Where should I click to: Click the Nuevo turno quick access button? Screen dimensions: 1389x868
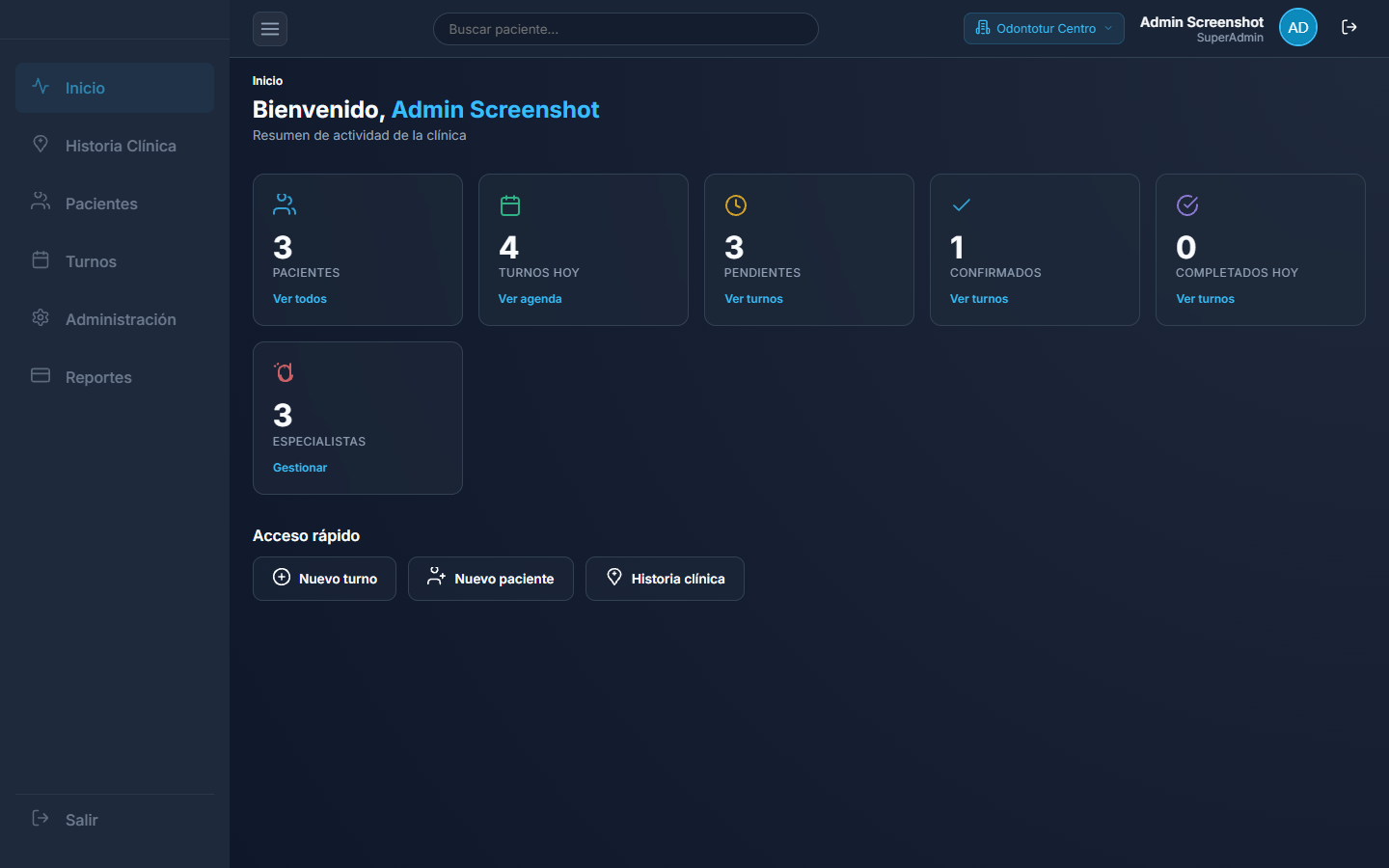324,579
